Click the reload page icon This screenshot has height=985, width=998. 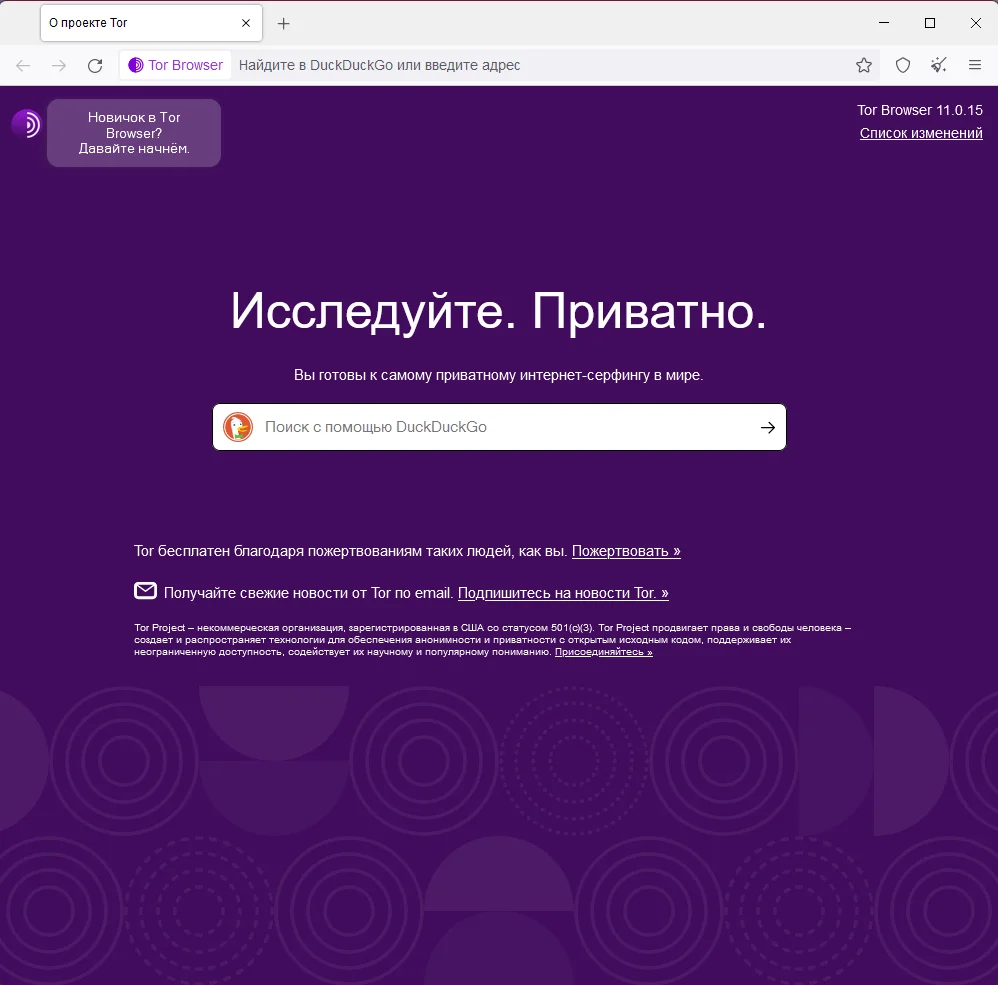coord(95,66)
